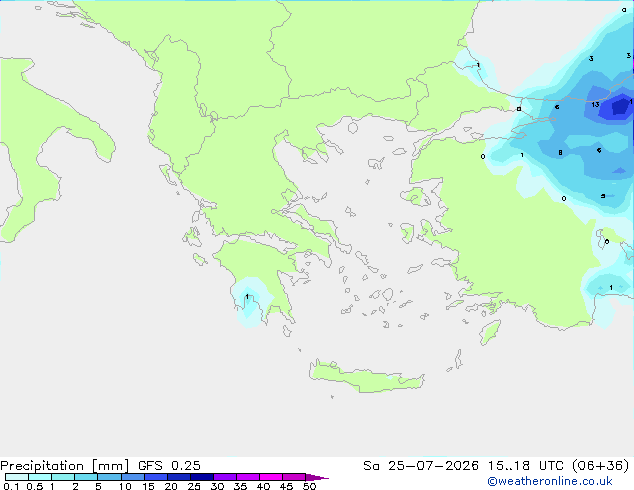Image resolution: width=634 pixels, height=490 pixels.
Task: Click the '15..18 UTC' time text
Action: [x=525, y=466]
